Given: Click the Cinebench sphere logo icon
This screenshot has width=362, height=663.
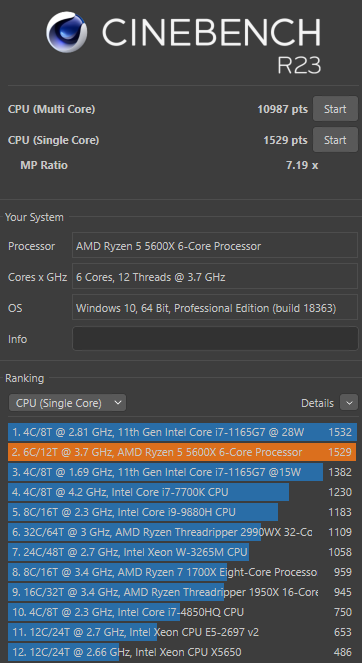Looking at the screenshot, I should click(67, 32).
